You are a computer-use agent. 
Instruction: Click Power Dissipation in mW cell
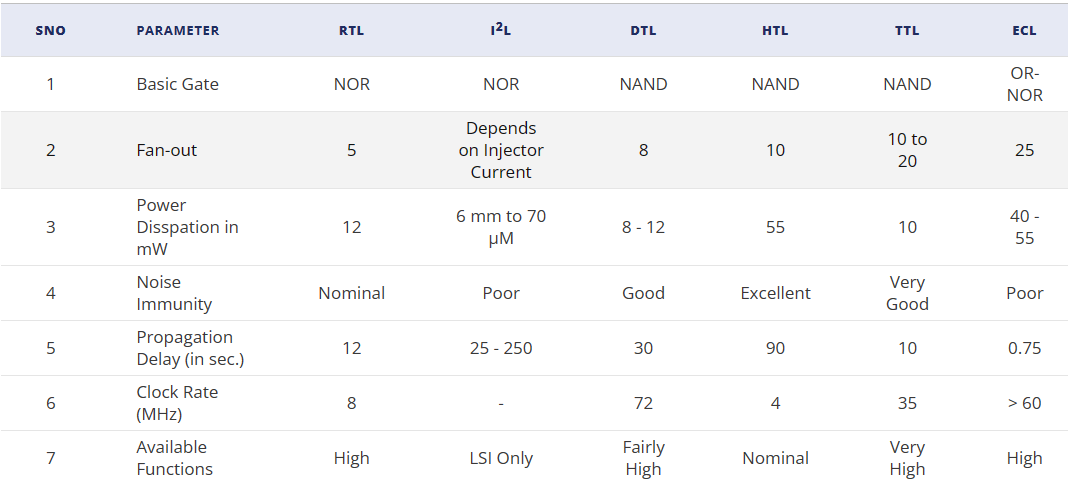click(187, 227)
